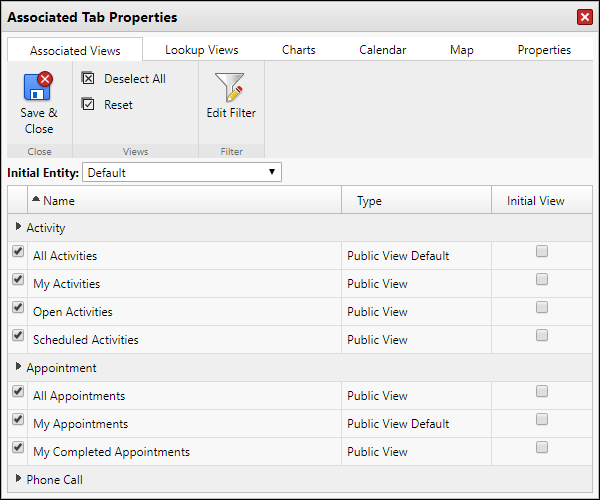Click the Save & Close disk icon

(x=38, y=86)
